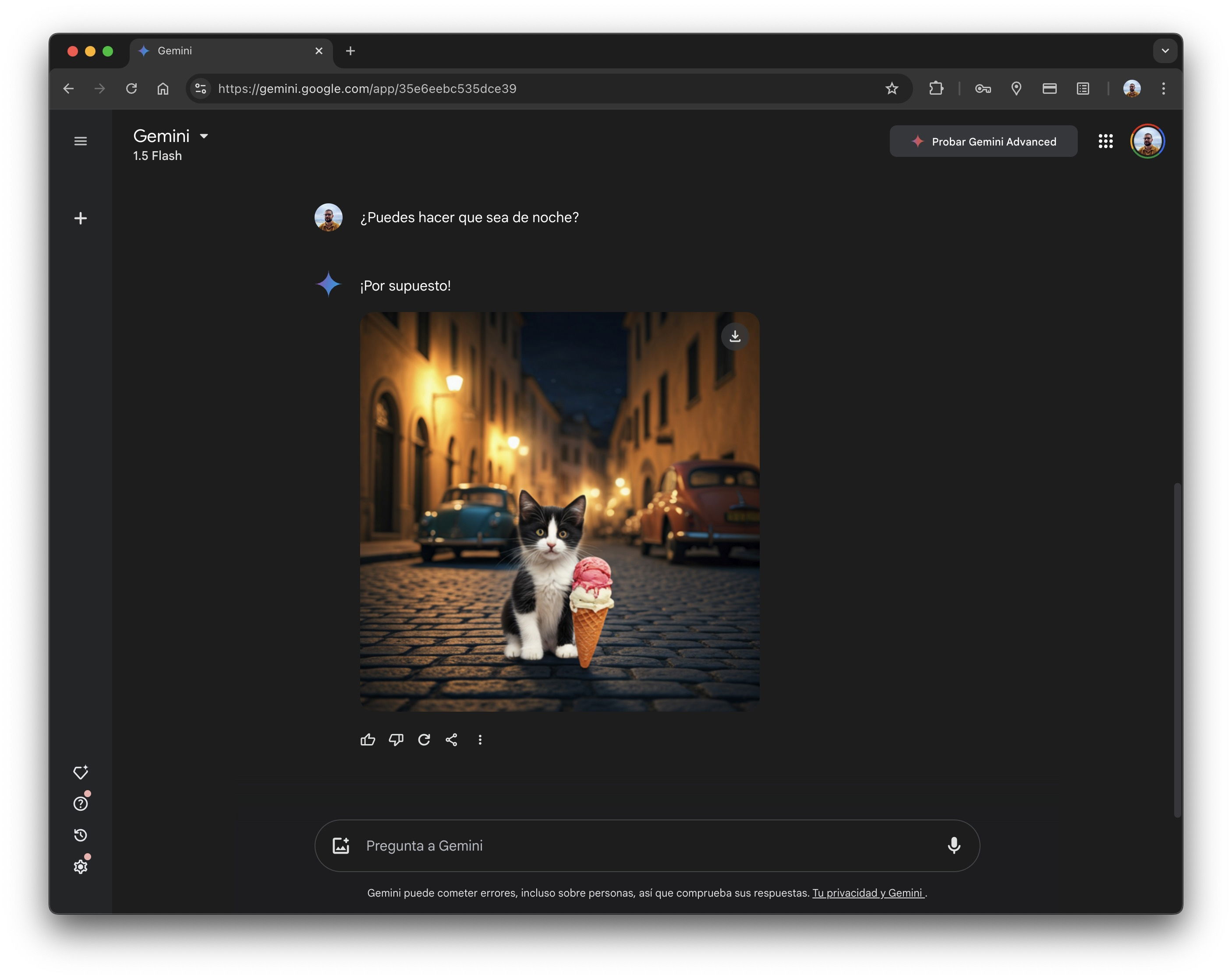Share the response

click(x=451, y=740)
